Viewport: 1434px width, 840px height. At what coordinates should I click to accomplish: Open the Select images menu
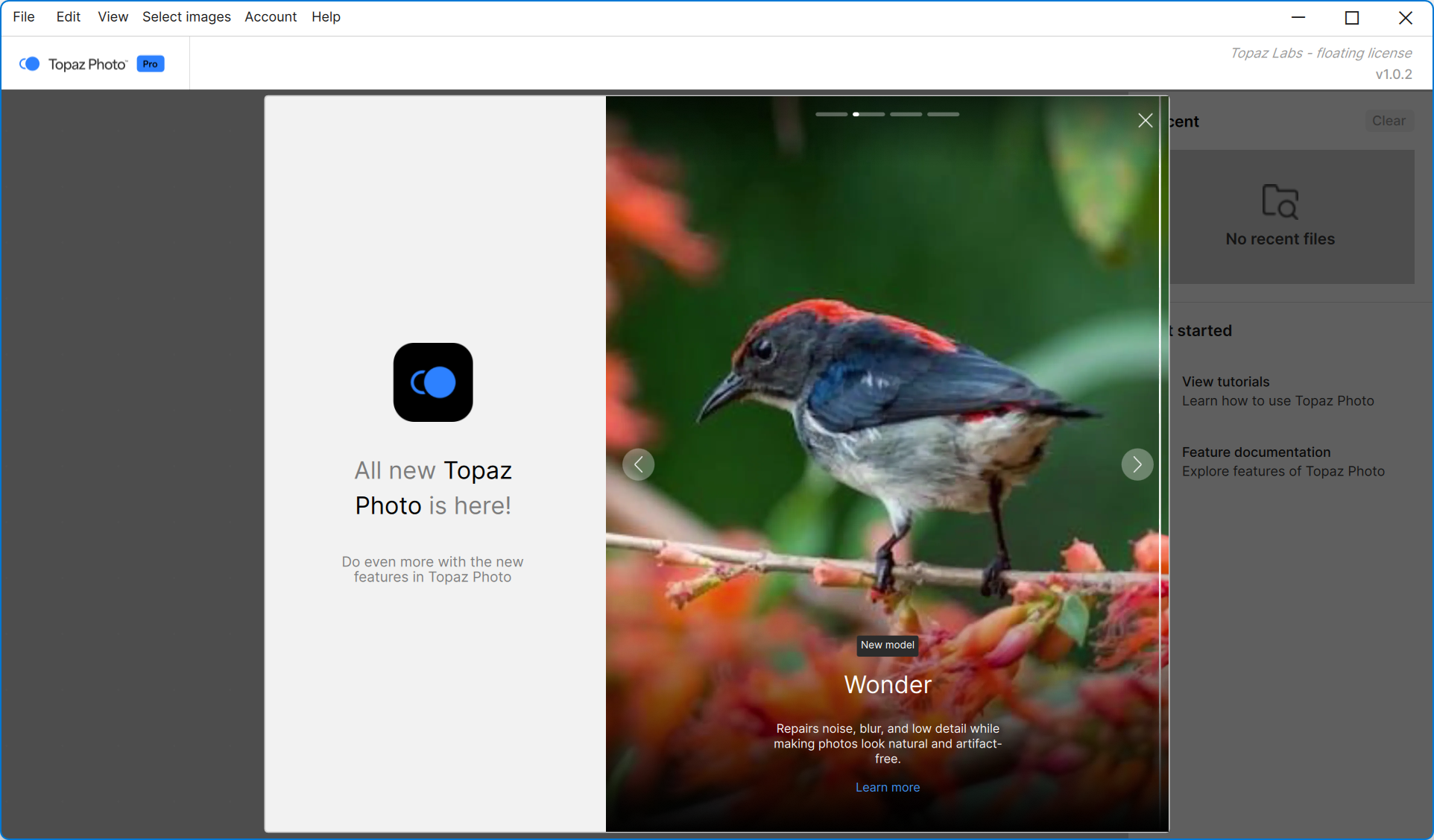tap(186, 16)
